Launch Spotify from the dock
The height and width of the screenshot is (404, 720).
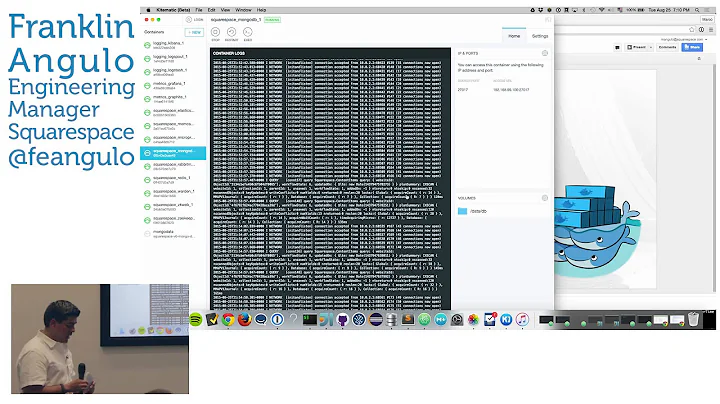click(x=196, y=319)
